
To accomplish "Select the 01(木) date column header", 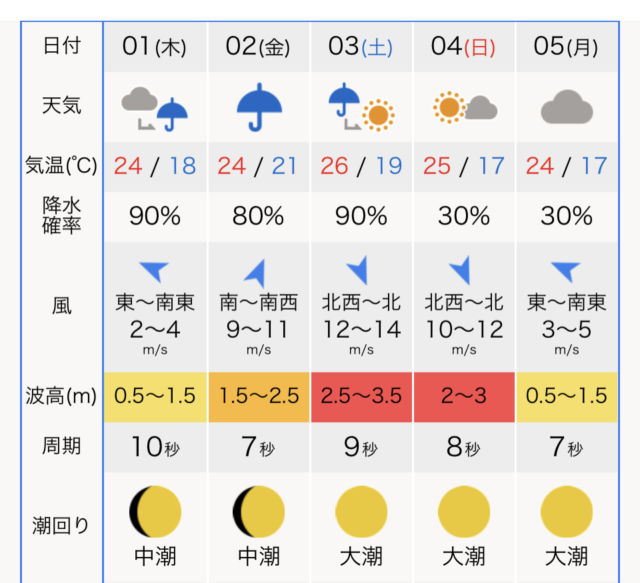I will click(x=155, y=47).
